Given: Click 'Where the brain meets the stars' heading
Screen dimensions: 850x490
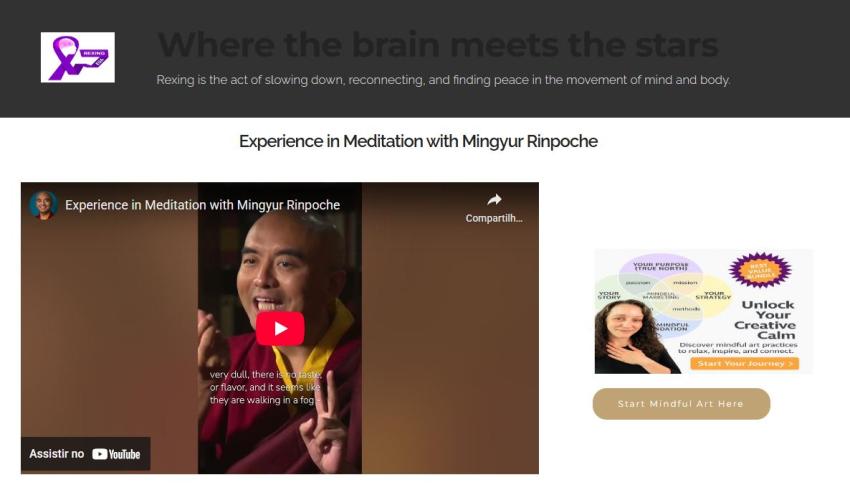Looking at the screenshot, I should click(x=437, y=44).
